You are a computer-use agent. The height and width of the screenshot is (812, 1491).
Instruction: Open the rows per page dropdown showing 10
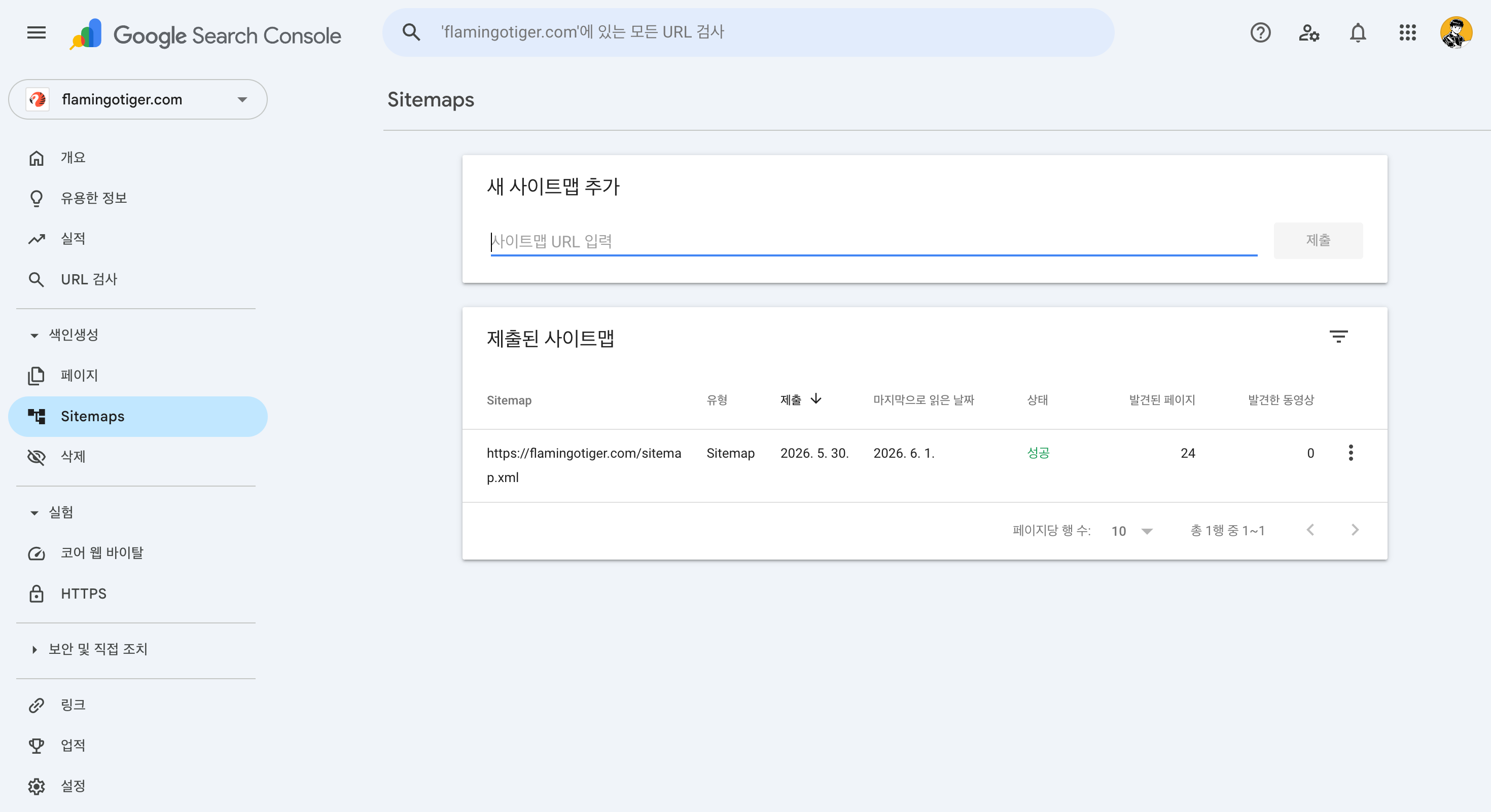(1131, 531)
